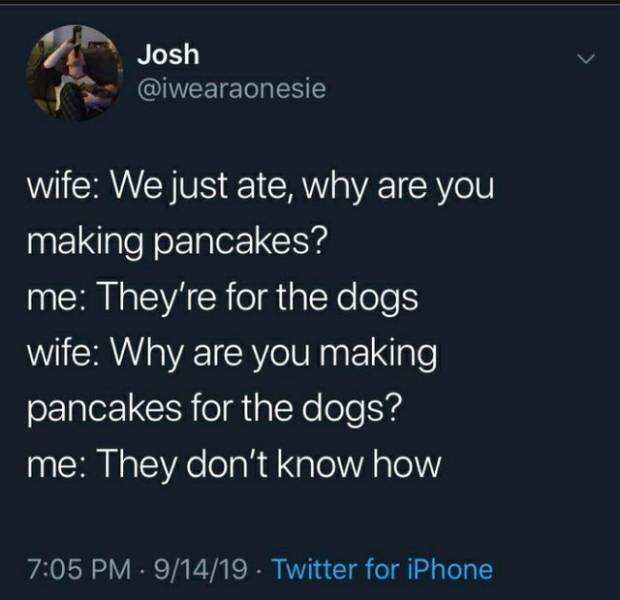The height and width of the screenshot is (600, 620).
Task: Select the line 'wife: Why are you making'
Action: (232, 354)
